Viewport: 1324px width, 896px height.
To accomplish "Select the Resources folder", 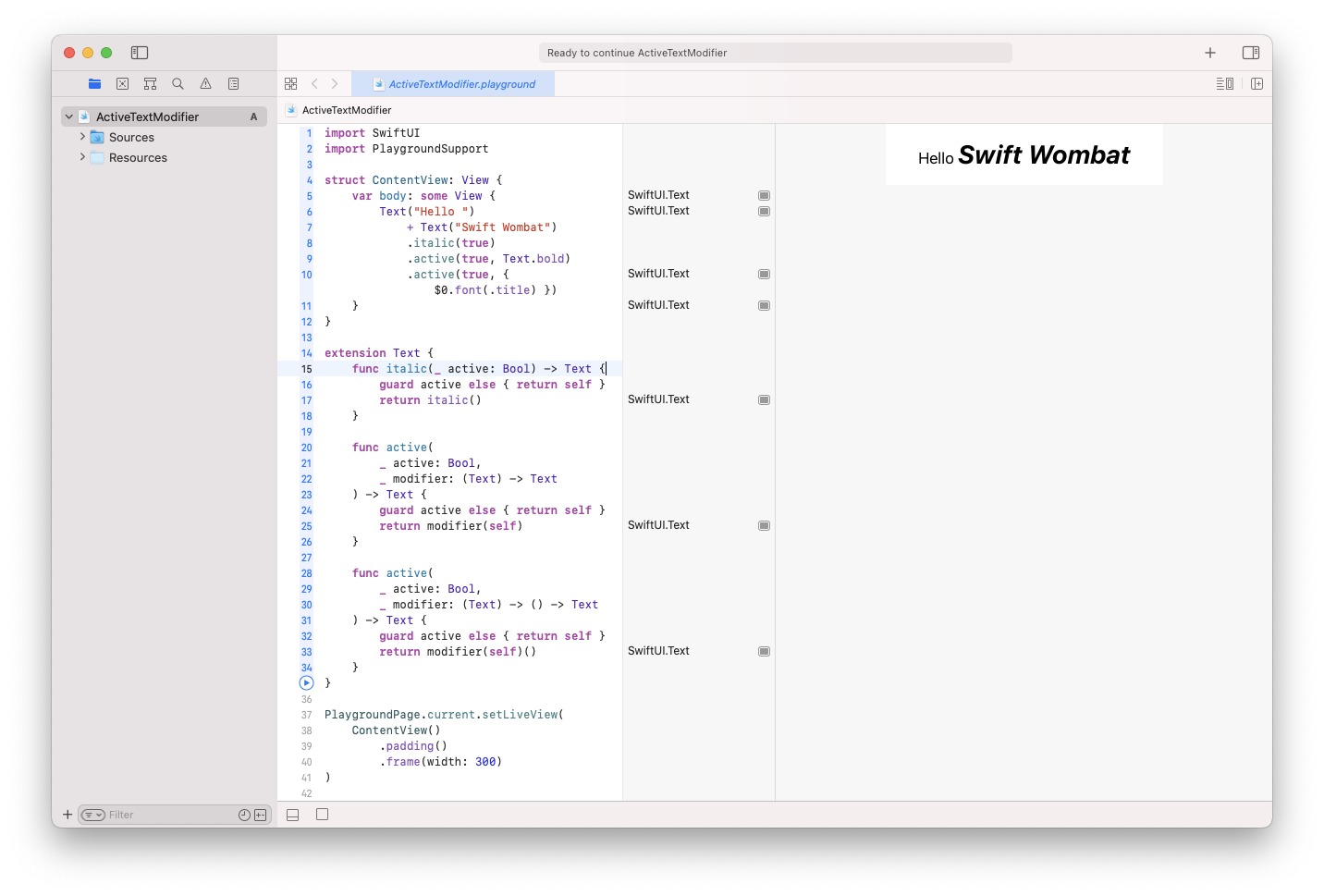I will point(138,157).
